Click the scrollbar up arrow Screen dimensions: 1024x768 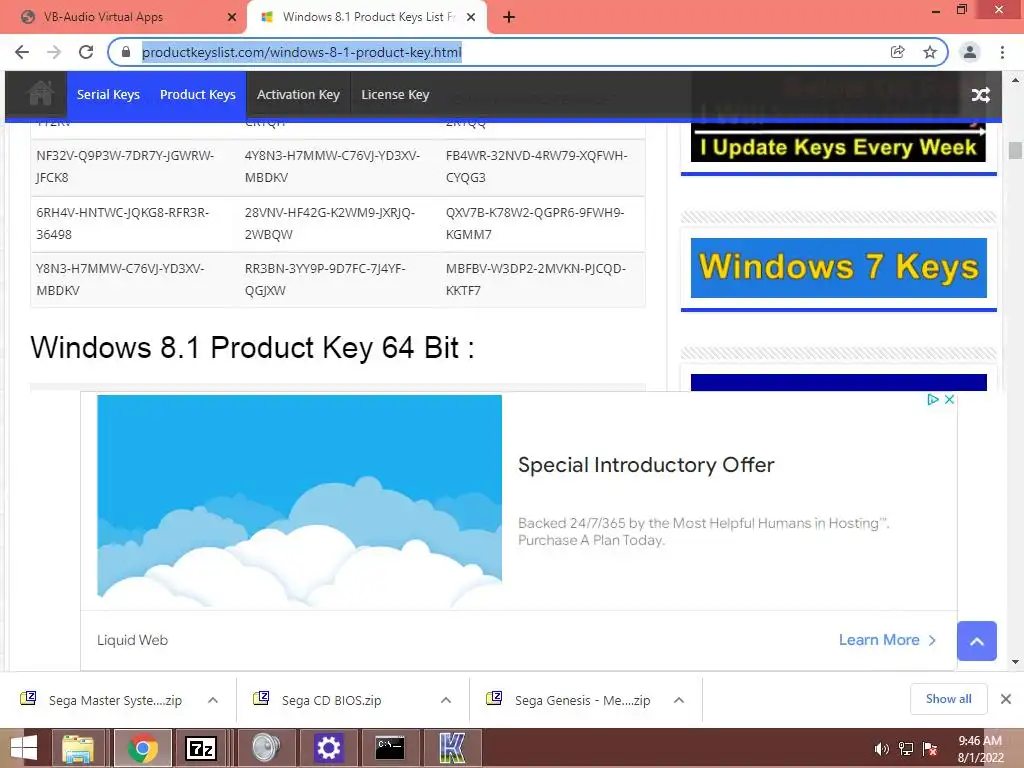click(x=1015, y=80)
